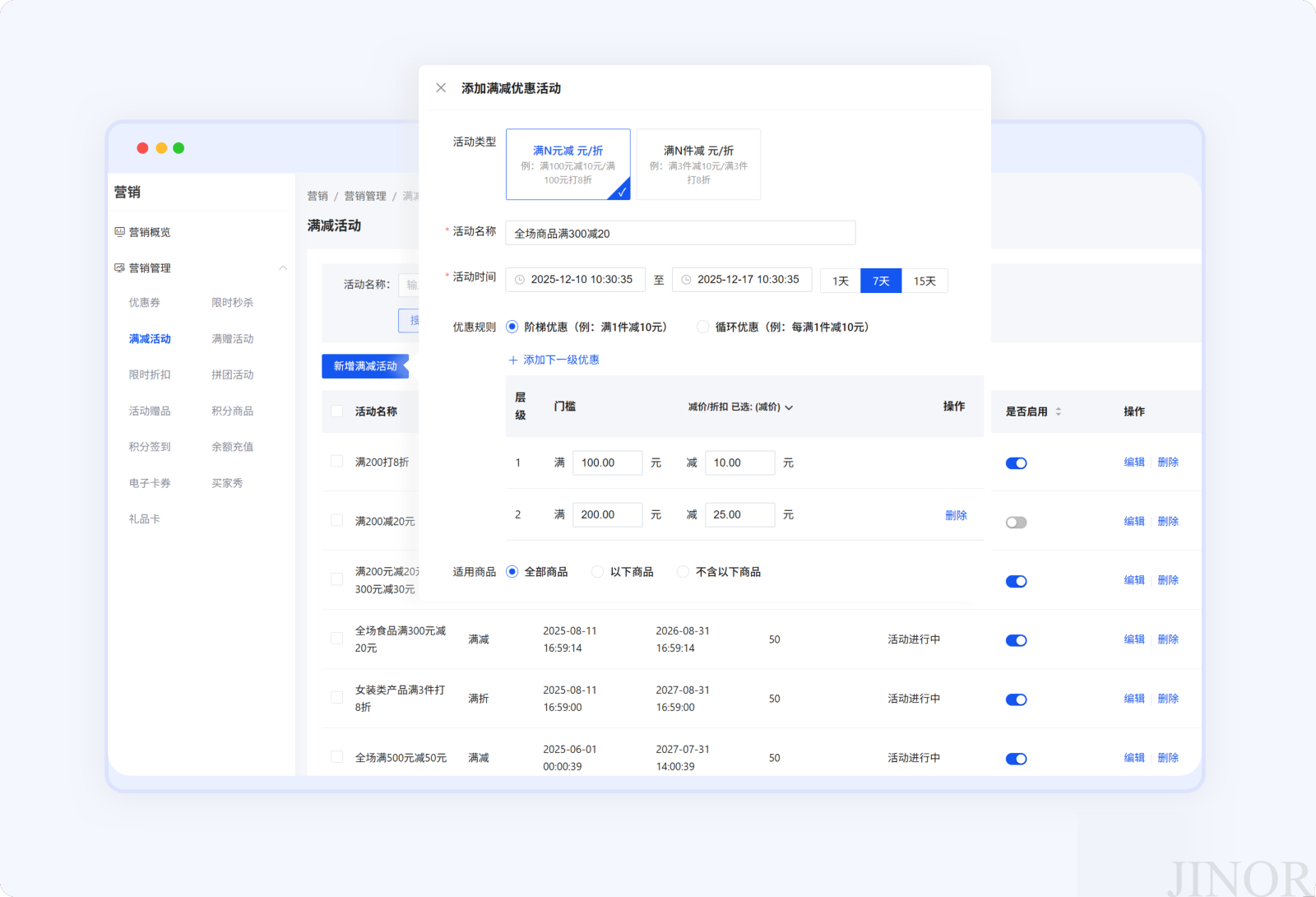The image size is (1316, 897).
Task: Open 减价/折扣 已选 dropdown
Action: 740,407
